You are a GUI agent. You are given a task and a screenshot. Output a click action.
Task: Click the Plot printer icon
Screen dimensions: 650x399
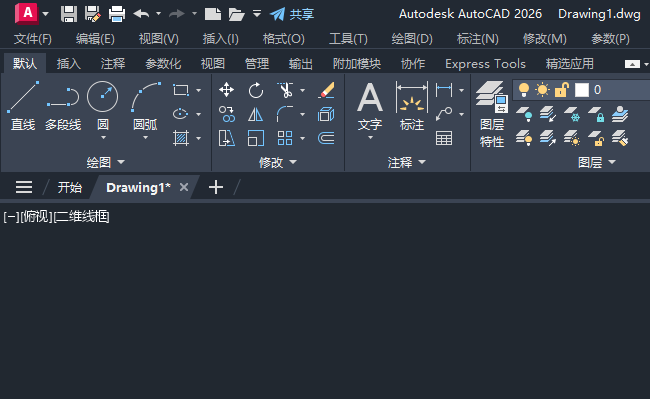point(117,14)
